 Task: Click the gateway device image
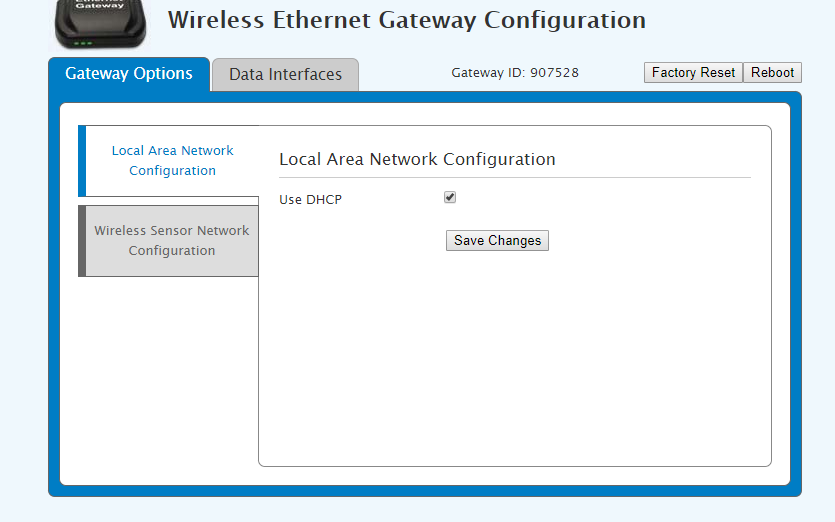point(100,25)
